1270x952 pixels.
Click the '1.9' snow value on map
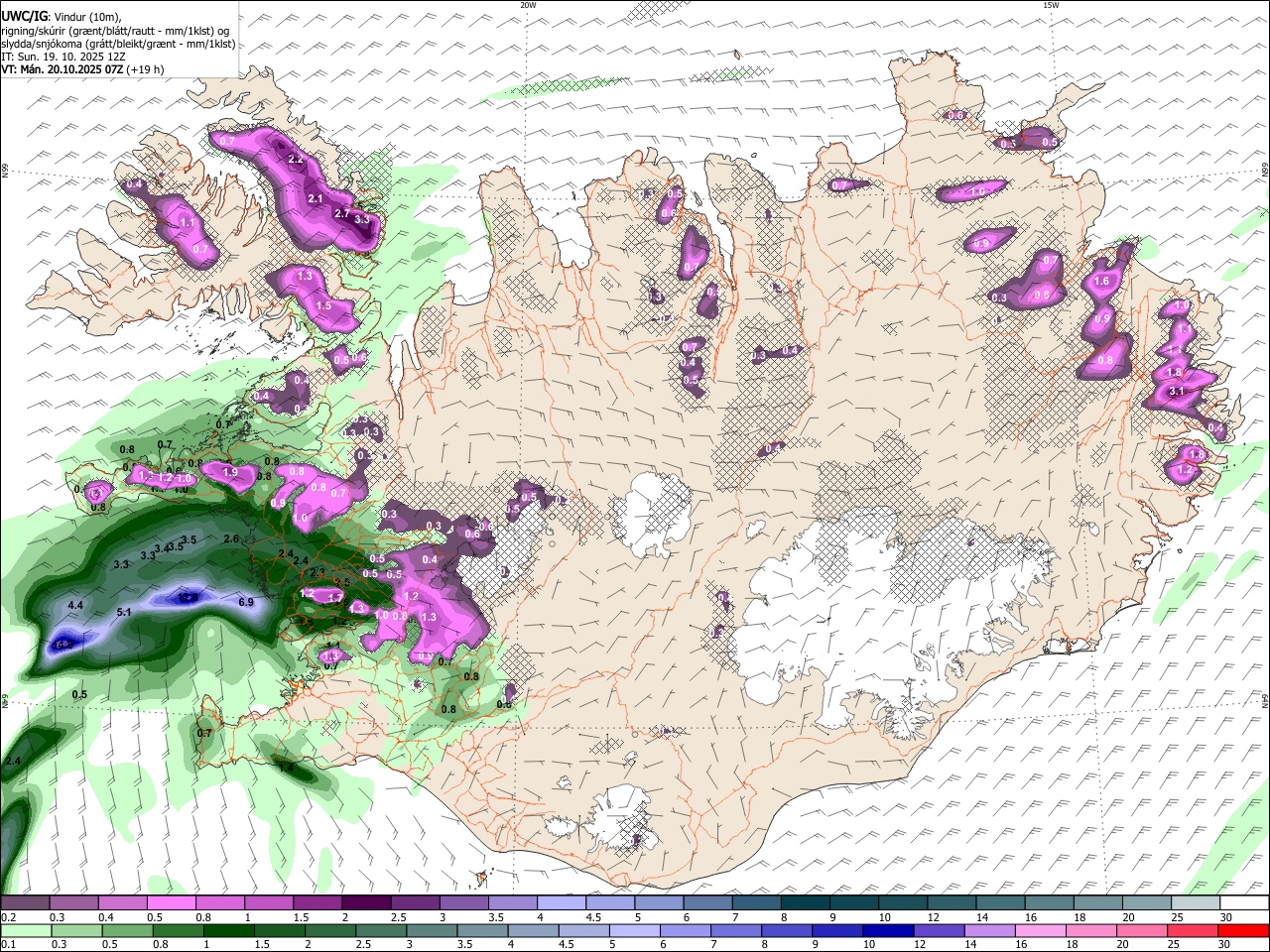tap(231, 473)
